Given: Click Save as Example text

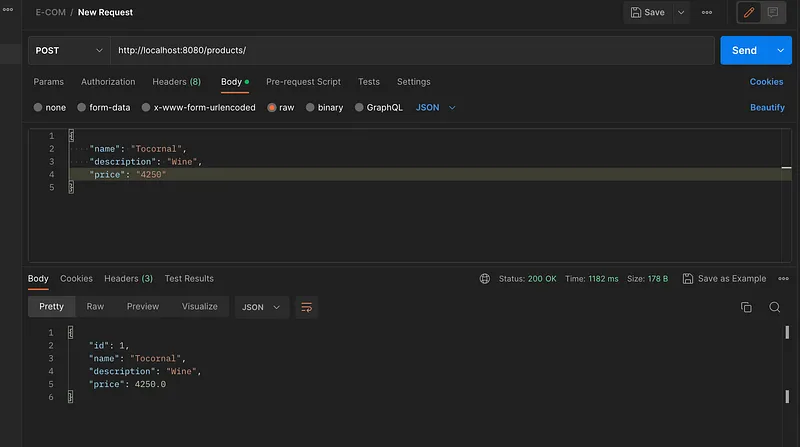Looking at the screenshot, I should pos(732,279).
